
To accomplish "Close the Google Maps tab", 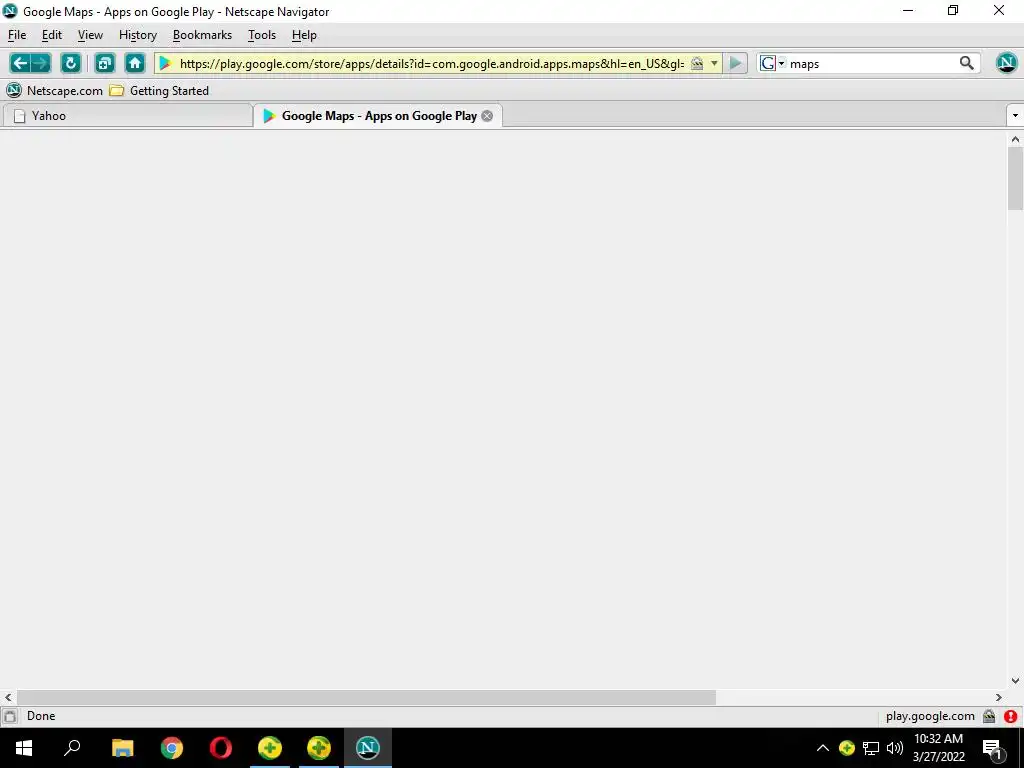I will click(x=487, y=116).
